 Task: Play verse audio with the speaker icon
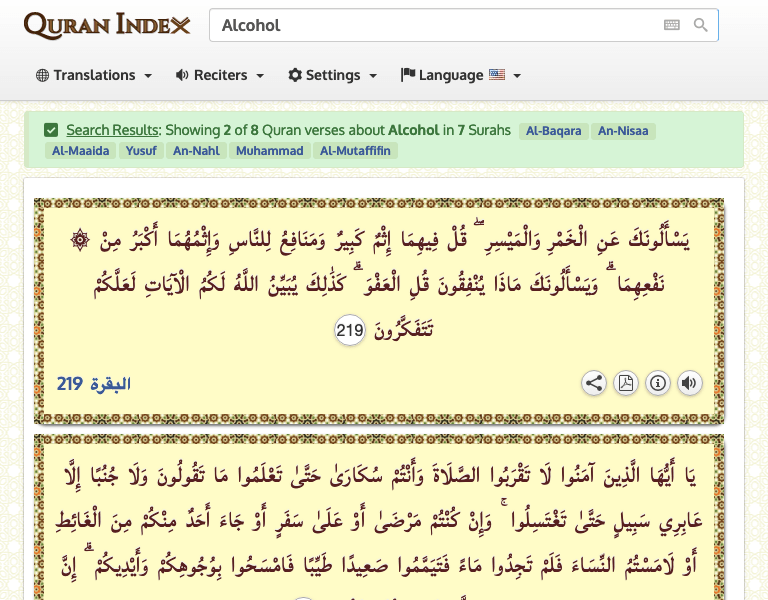tap(689, 383)
